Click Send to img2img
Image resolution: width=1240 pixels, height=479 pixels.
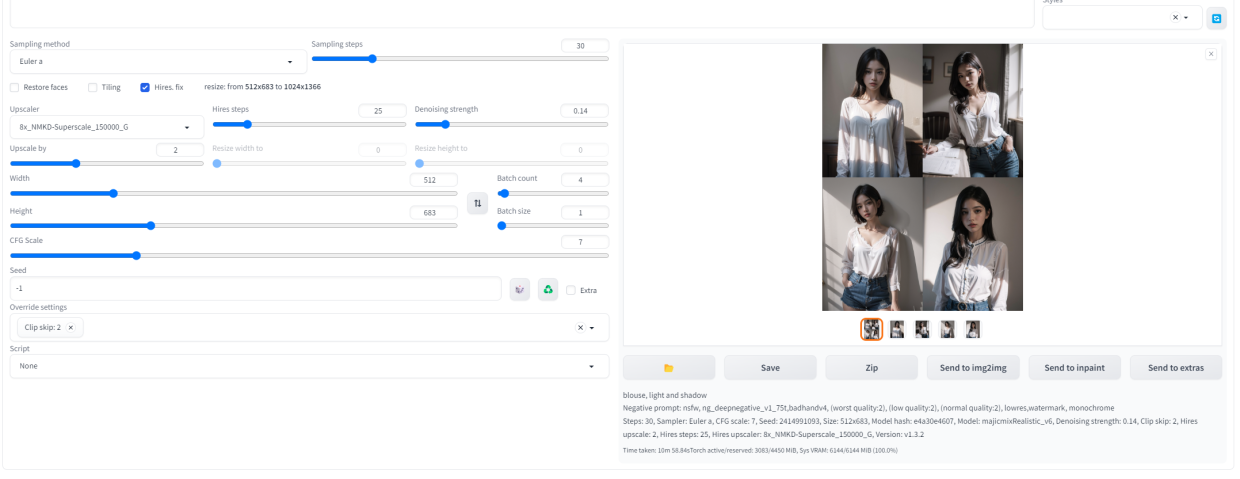pyautogui.click(x=973, y=368)
